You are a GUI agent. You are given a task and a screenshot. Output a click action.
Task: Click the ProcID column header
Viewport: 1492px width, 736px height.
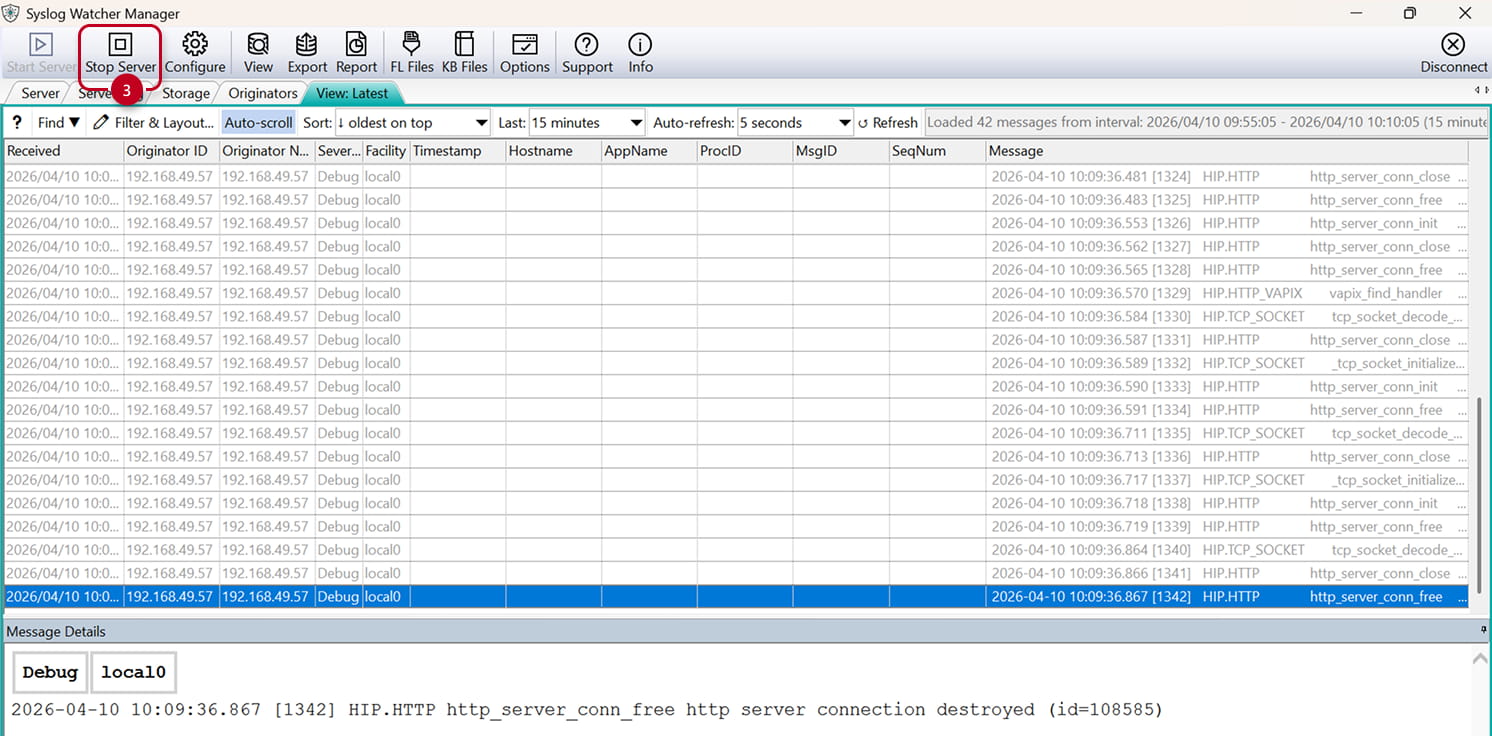(x=745, y=151)
